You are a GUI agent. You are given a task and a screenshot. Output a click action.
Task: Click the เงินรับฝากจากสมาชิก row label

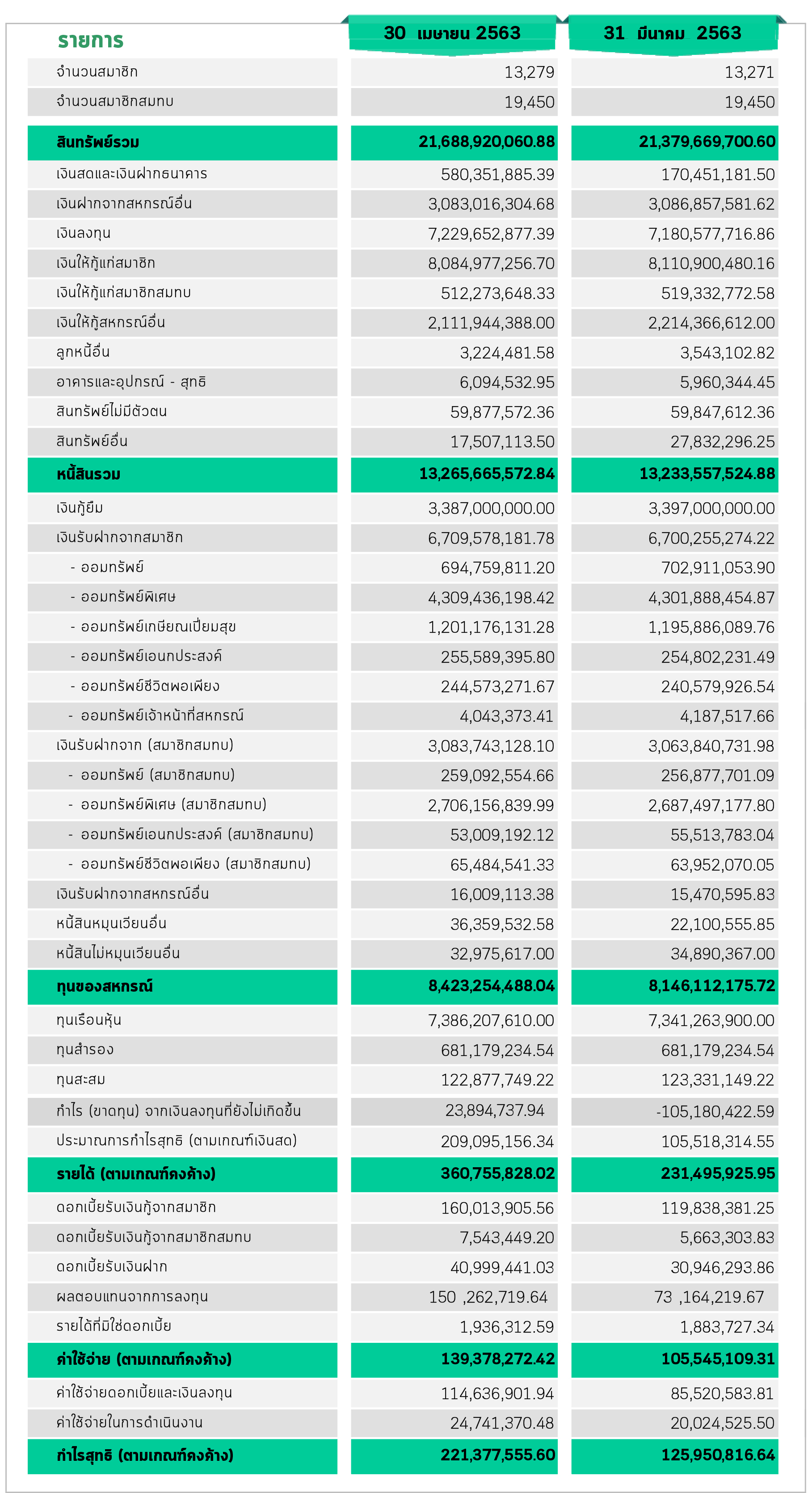[119, 538]
